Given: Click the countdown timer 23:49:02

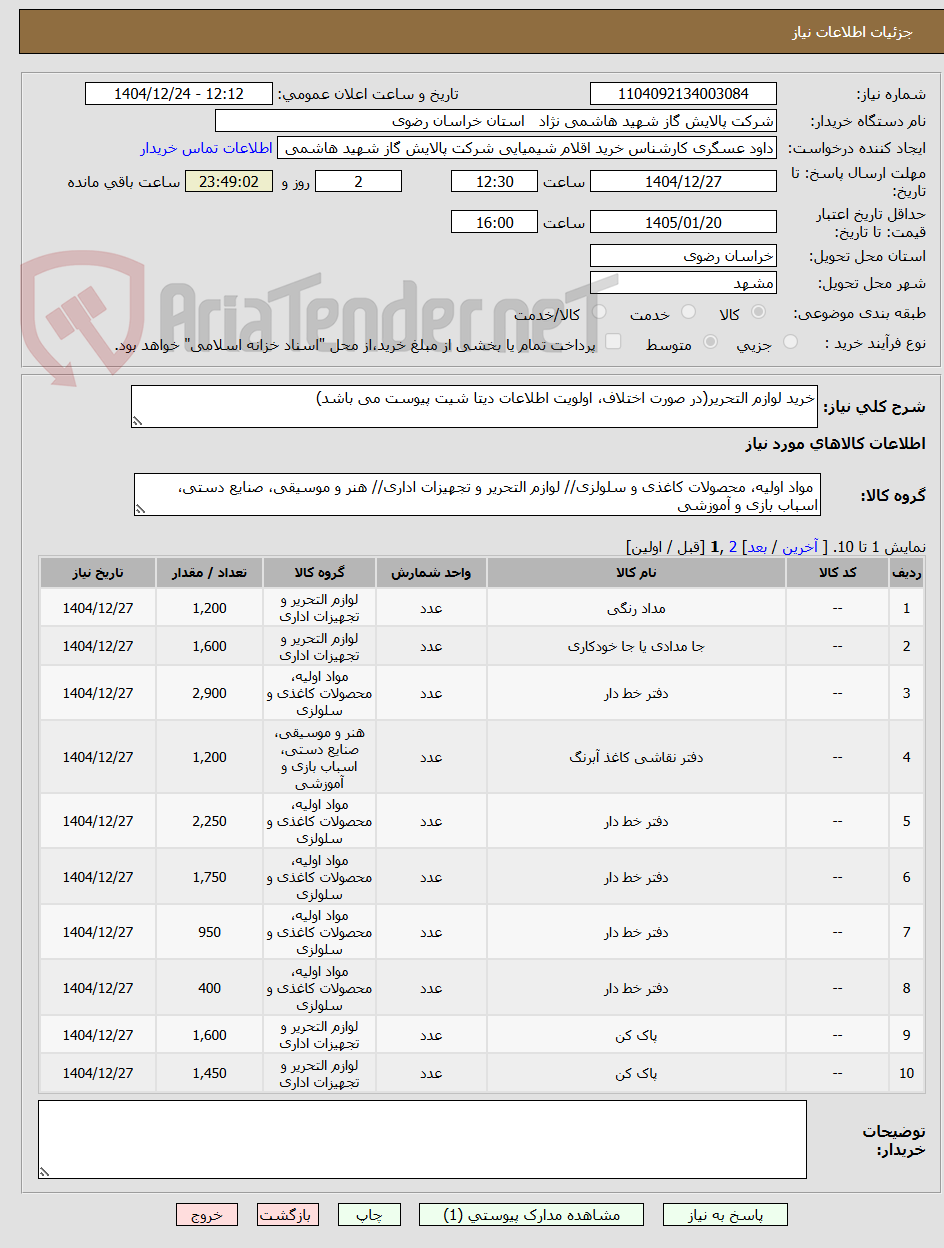Looking at the screenshot, I should pyautogui.click(x=229, y=181).
